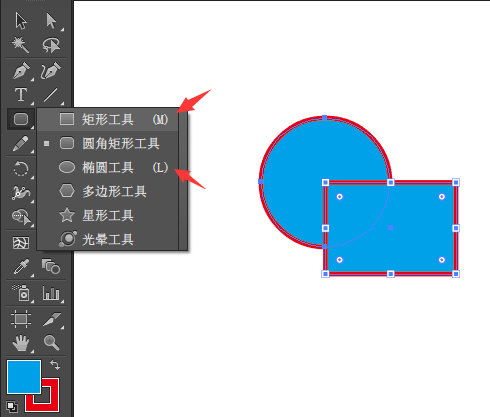Select the Blend tool
This screenshot has width=490, height=417.
(51, 267)
